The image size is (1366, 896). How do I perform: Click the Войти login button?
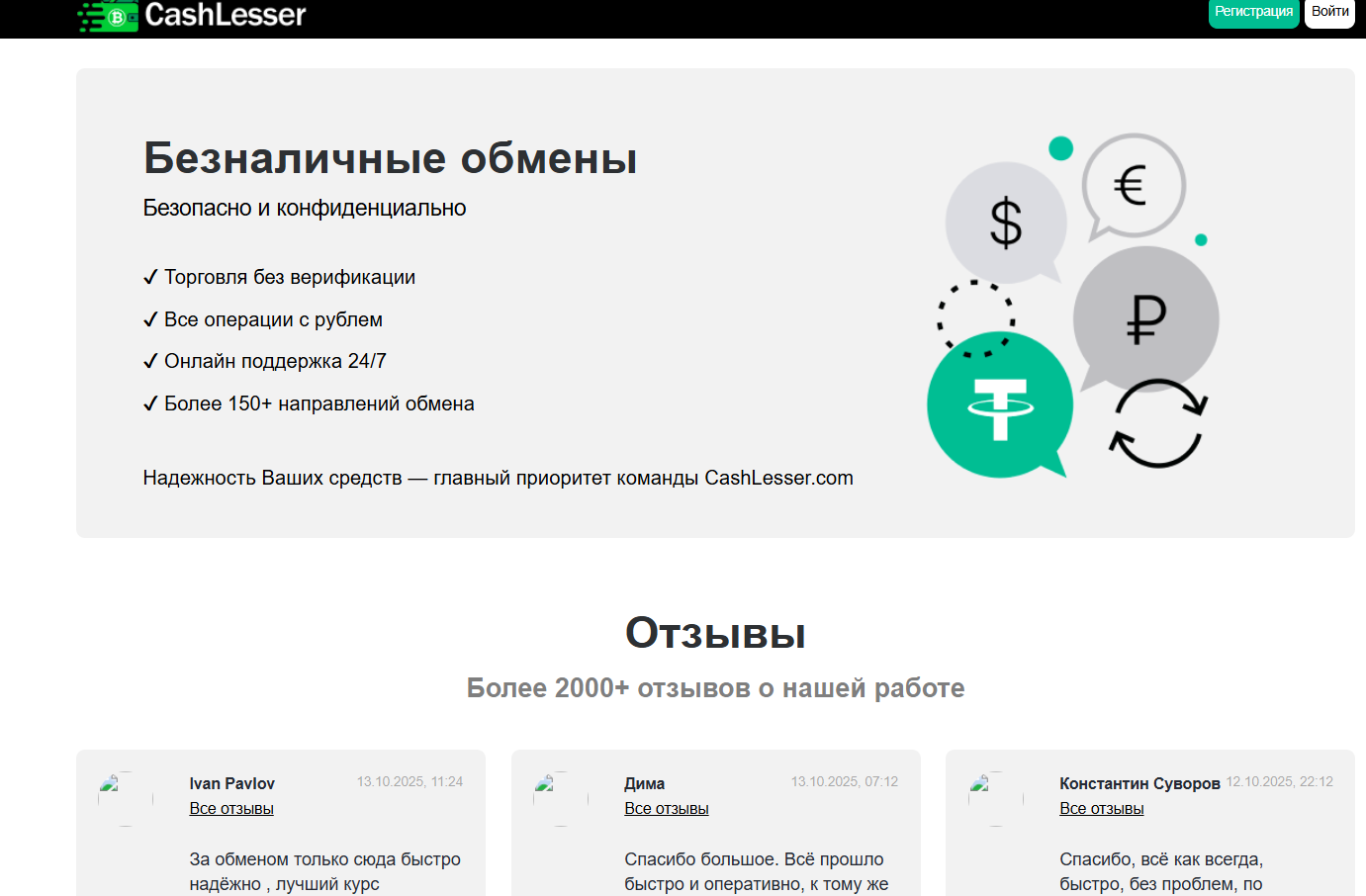pos(1329,13)
